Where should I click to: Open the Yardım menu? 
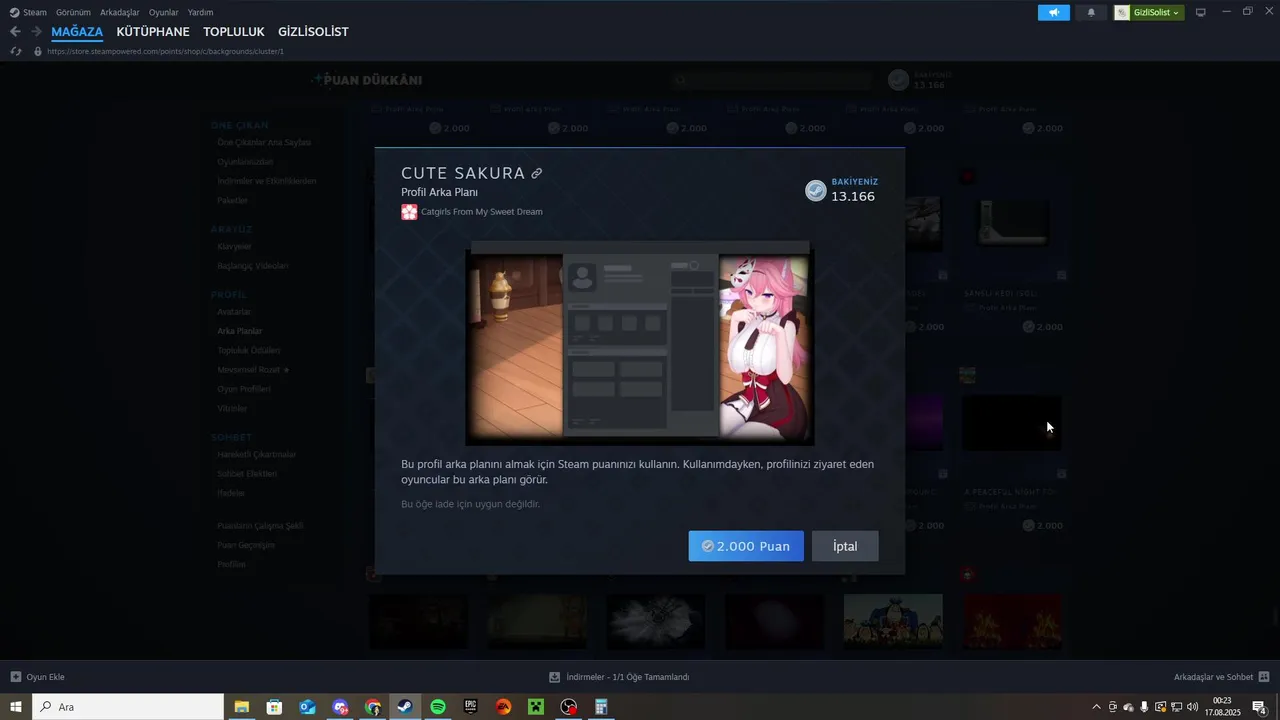click(200, 12)
